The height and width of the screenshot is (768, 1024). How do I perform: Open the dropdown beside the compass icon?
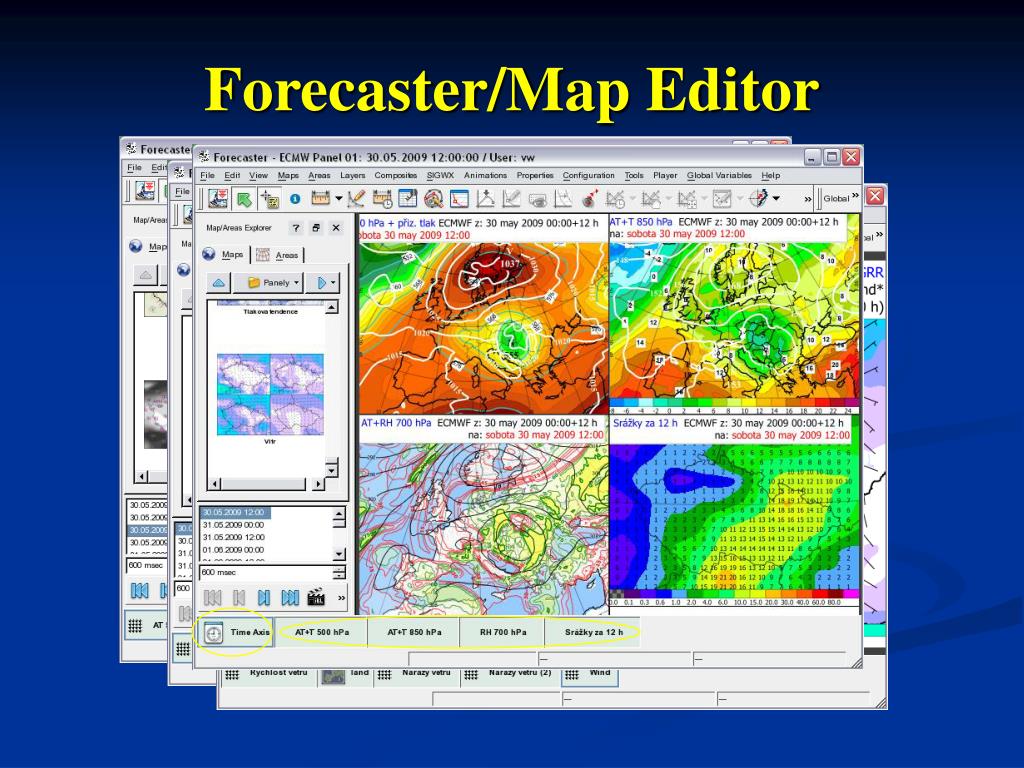click(x=776, y=199)
